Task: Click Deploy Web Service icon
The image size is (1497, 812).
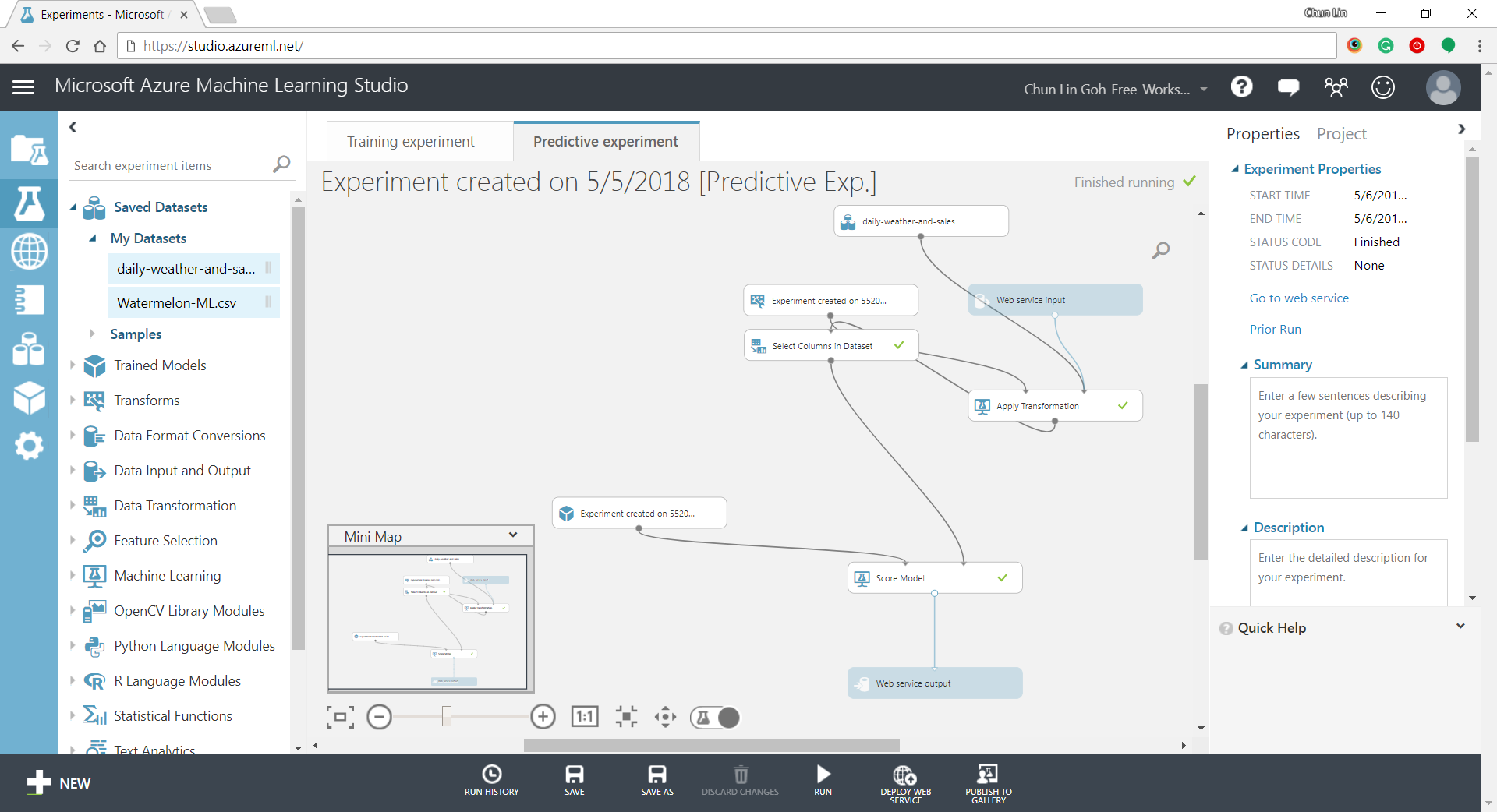Action: coord(904,775)
